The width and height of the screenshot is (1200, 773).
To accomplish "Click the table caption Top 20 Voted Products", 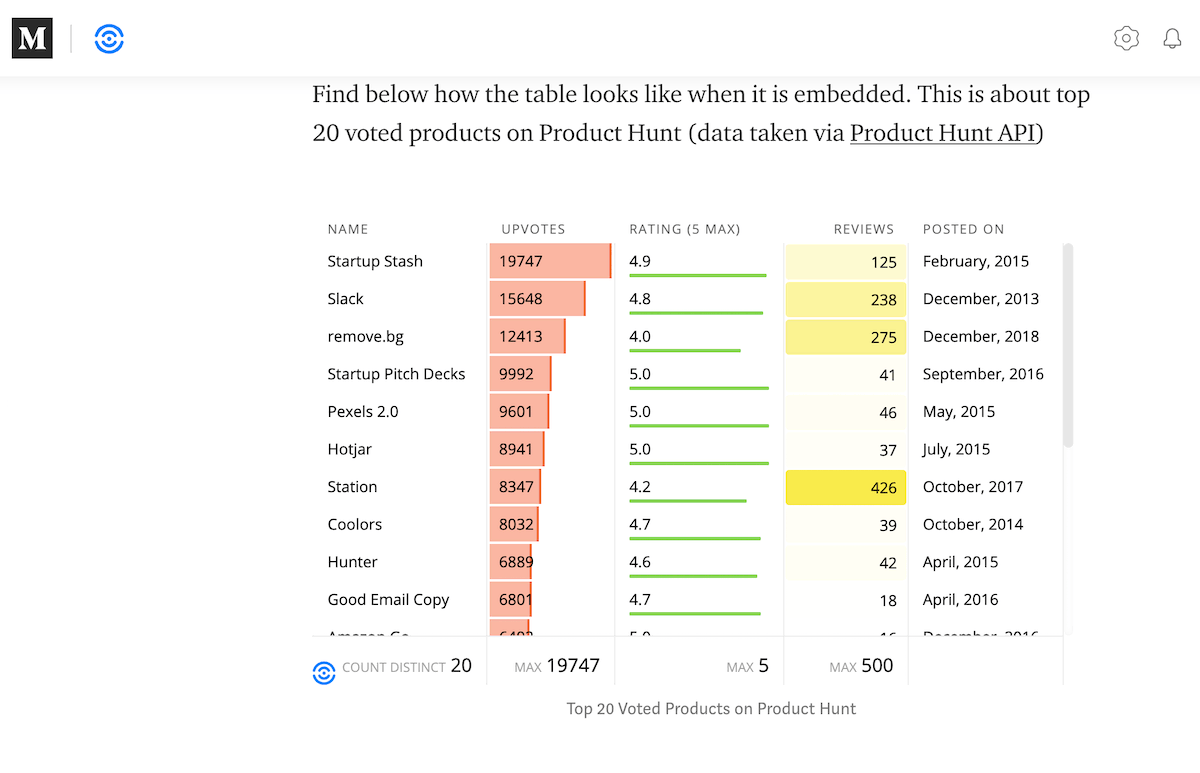I will [711, 708].
